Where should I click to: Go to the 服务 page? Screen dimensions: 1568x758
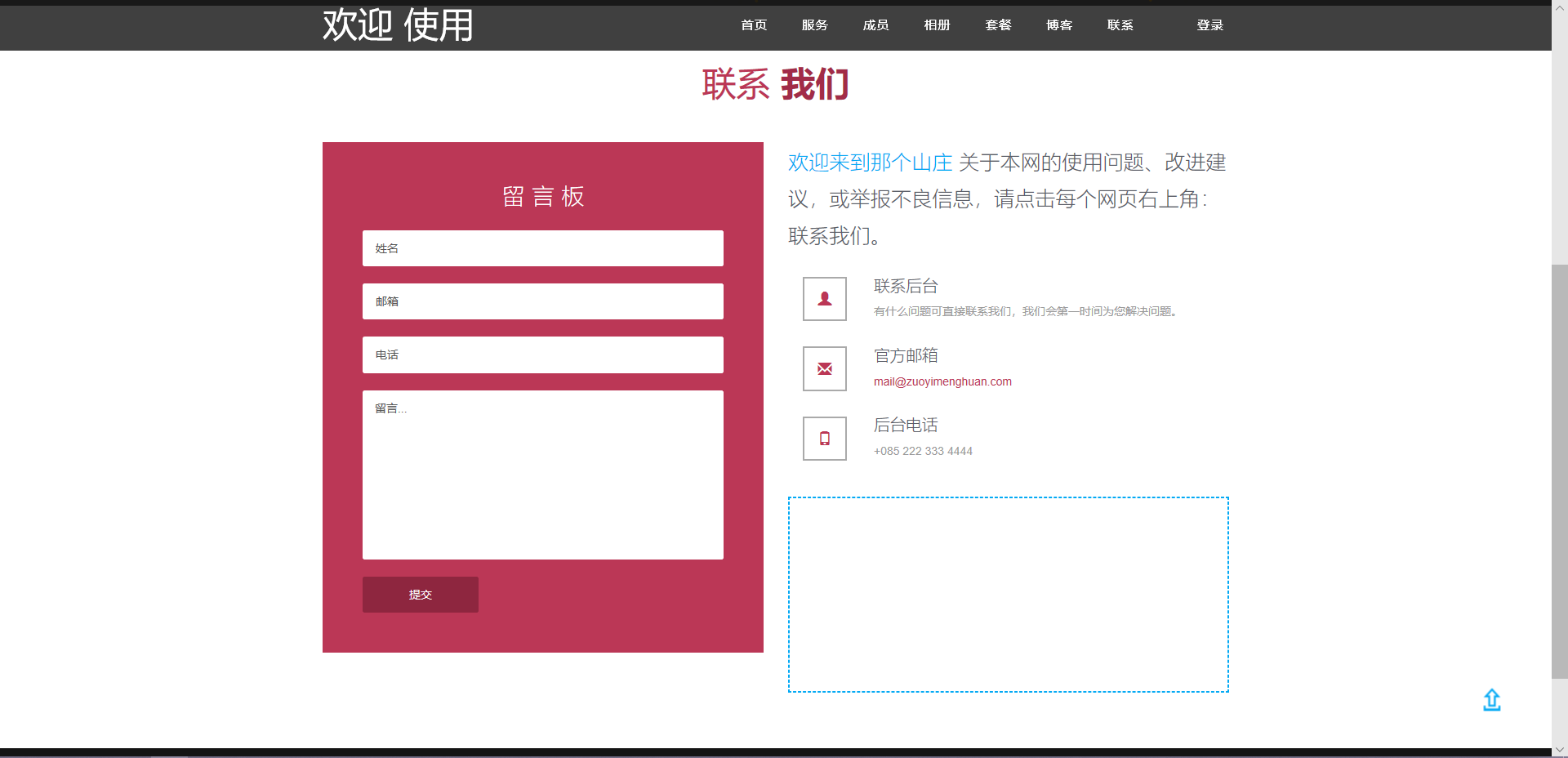coord(814,25)
